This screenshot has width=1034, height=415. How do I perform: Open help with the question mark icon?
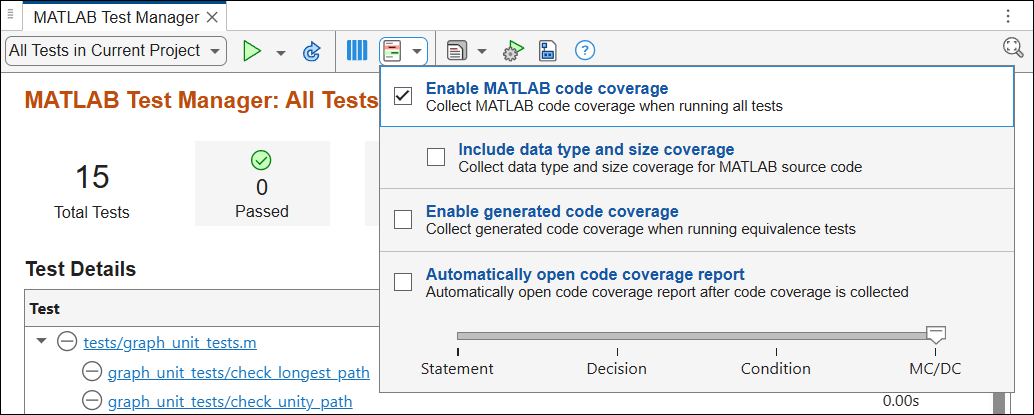[x=585, y=50]
